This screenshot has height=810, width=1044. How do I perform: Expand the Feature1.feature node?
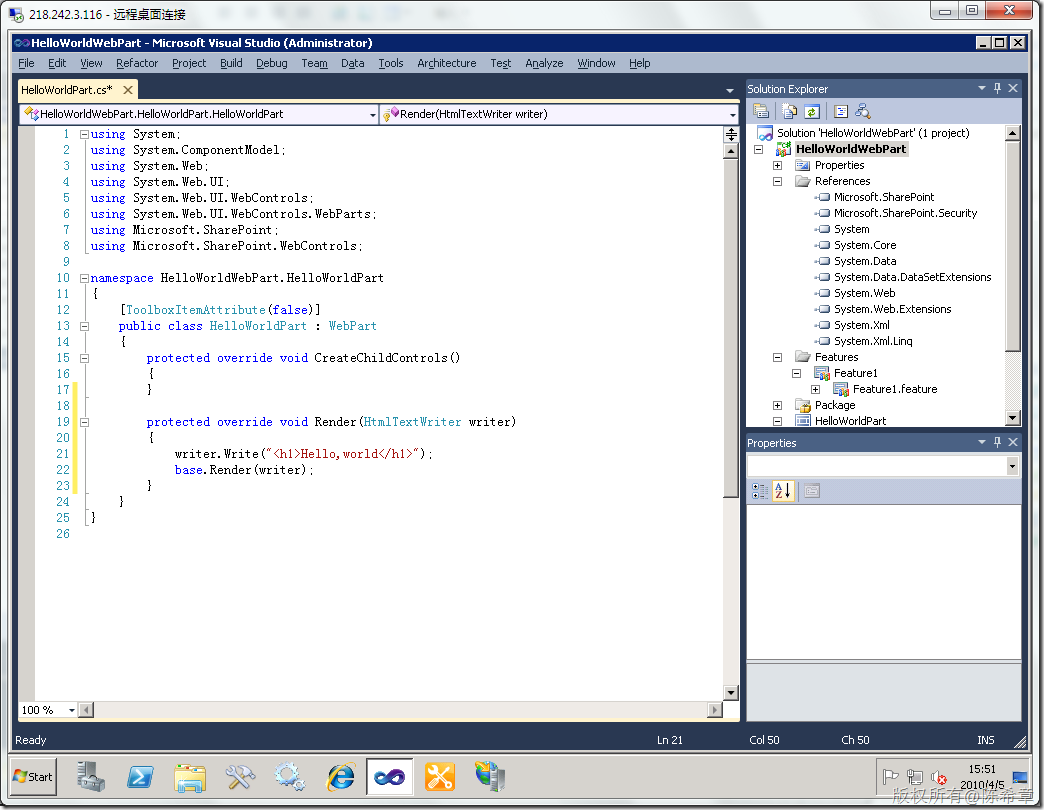pyautogui.click(x=816, y=389)
